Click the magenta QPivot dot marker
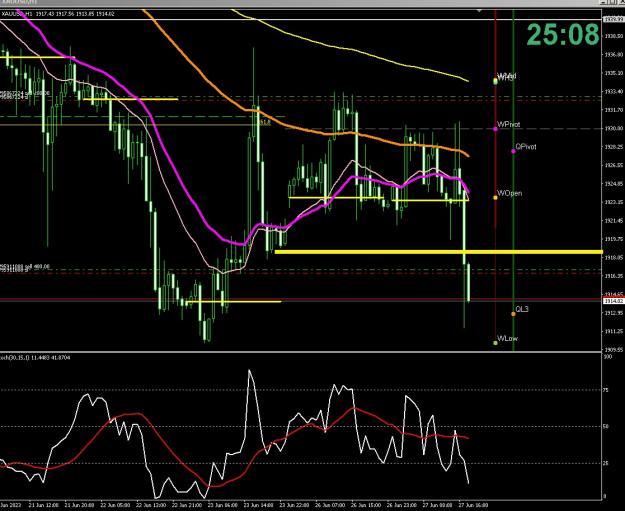Image resolution: width=625 pixels, height=511 pixels. click(x=513, y=151)
